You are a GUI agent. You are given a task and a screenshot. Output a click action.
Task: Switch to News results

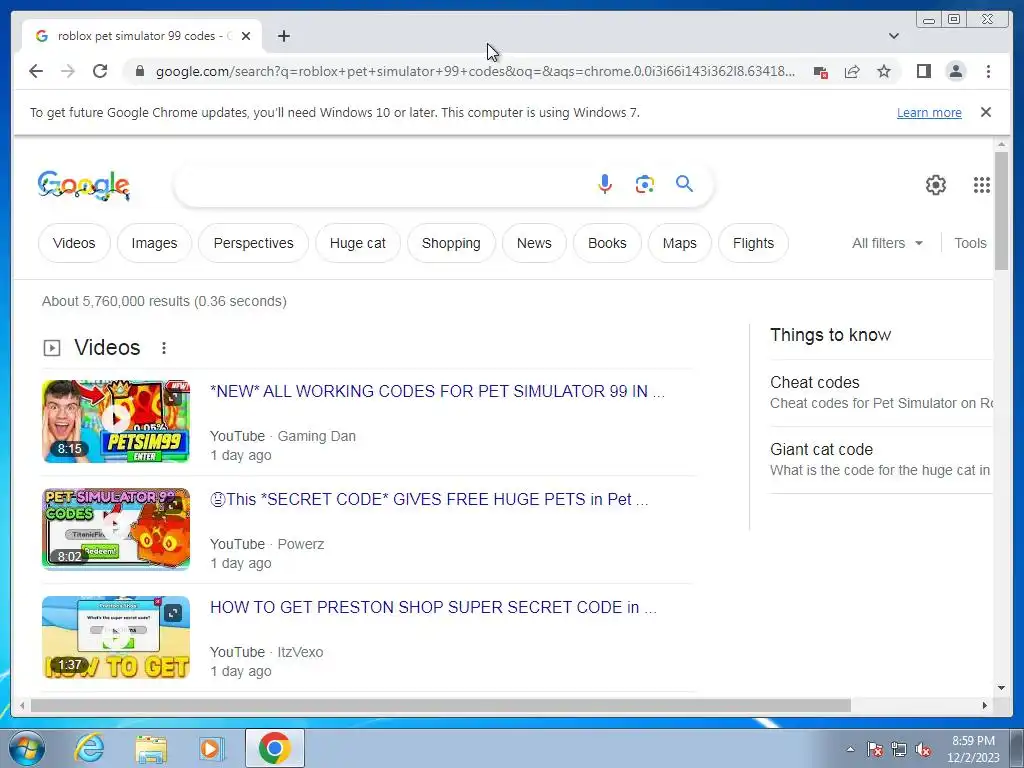pos(534,243)
